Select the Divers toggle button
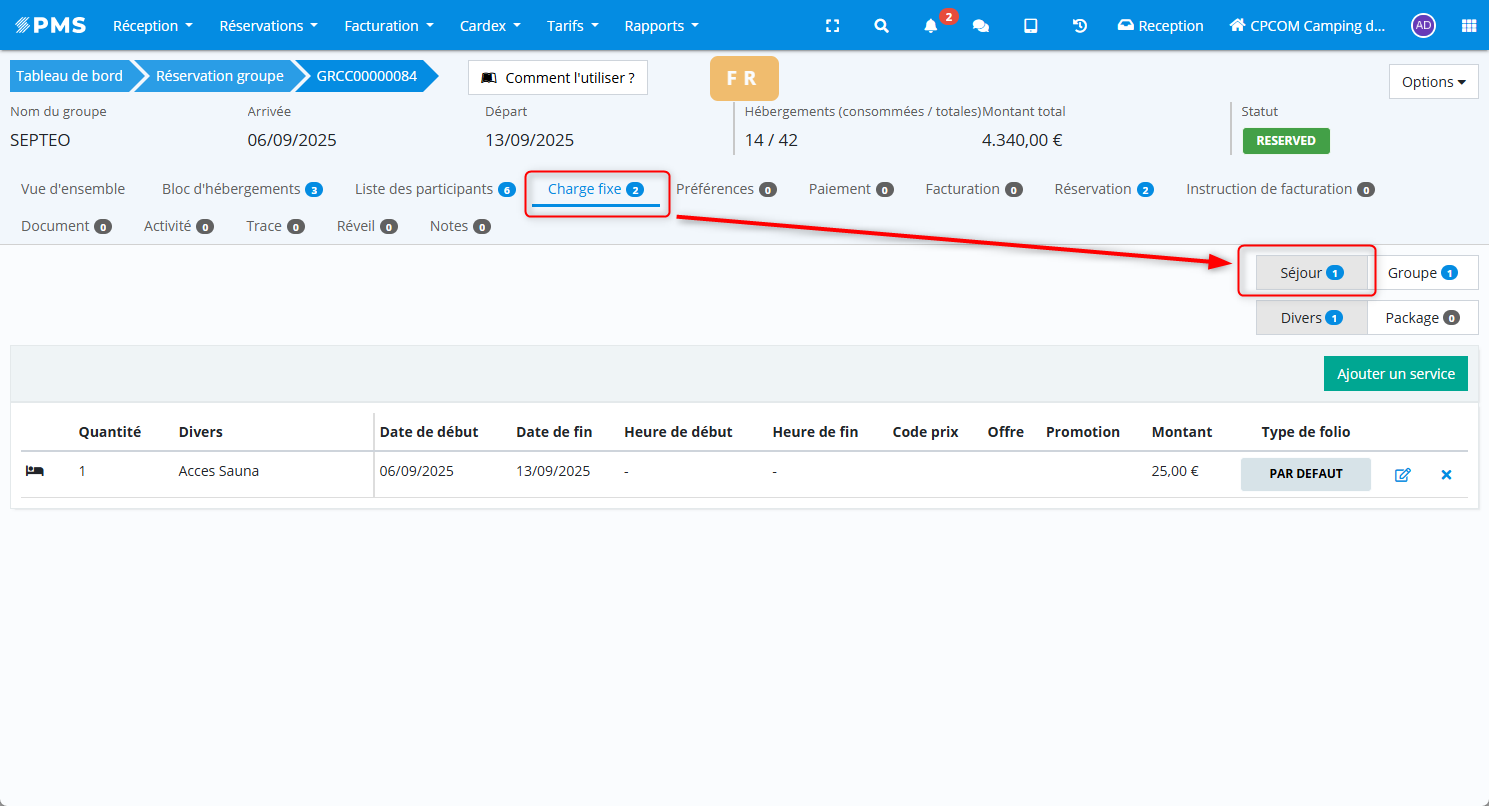The image size is (1489, 806). [1311, 318]
